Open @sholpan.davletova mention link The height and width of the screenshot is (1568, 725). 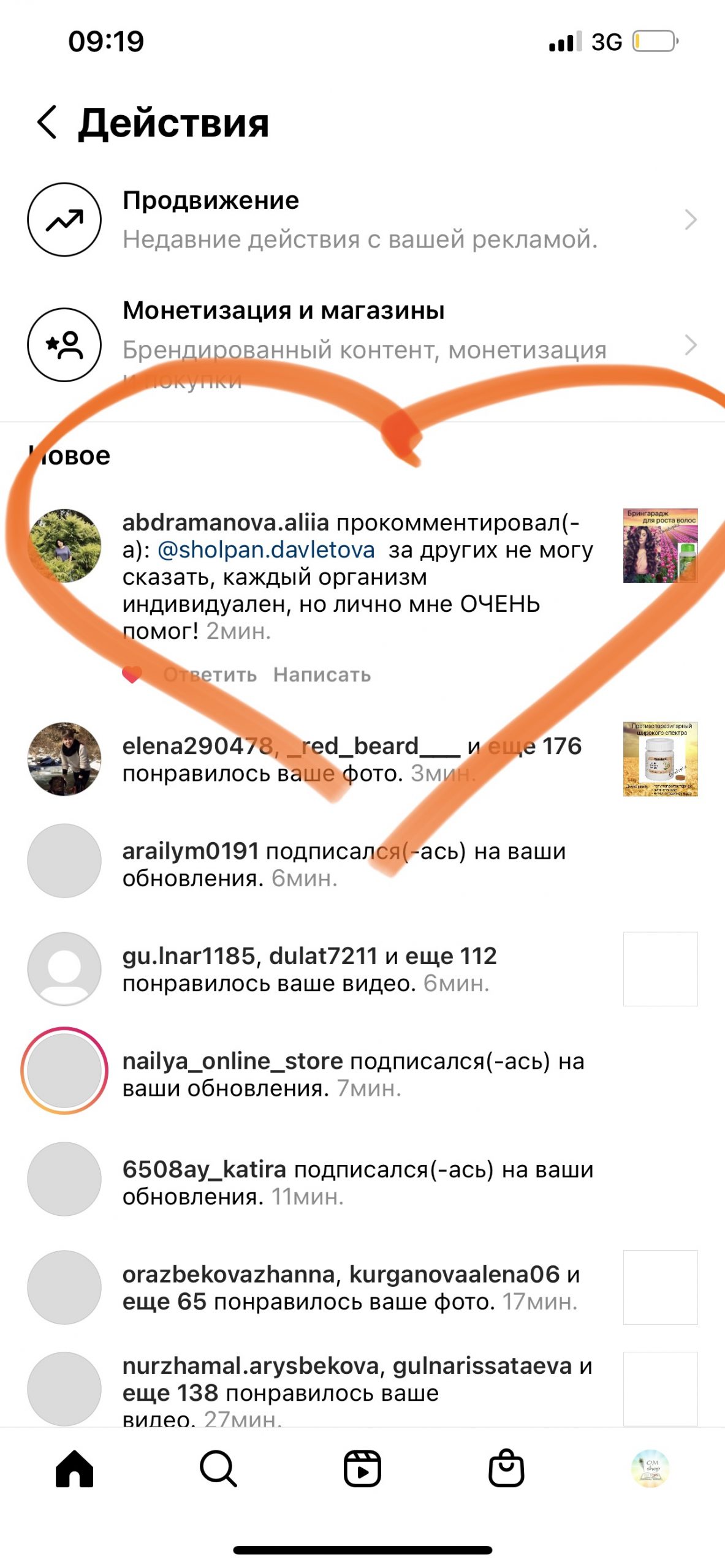coord(266,549)
